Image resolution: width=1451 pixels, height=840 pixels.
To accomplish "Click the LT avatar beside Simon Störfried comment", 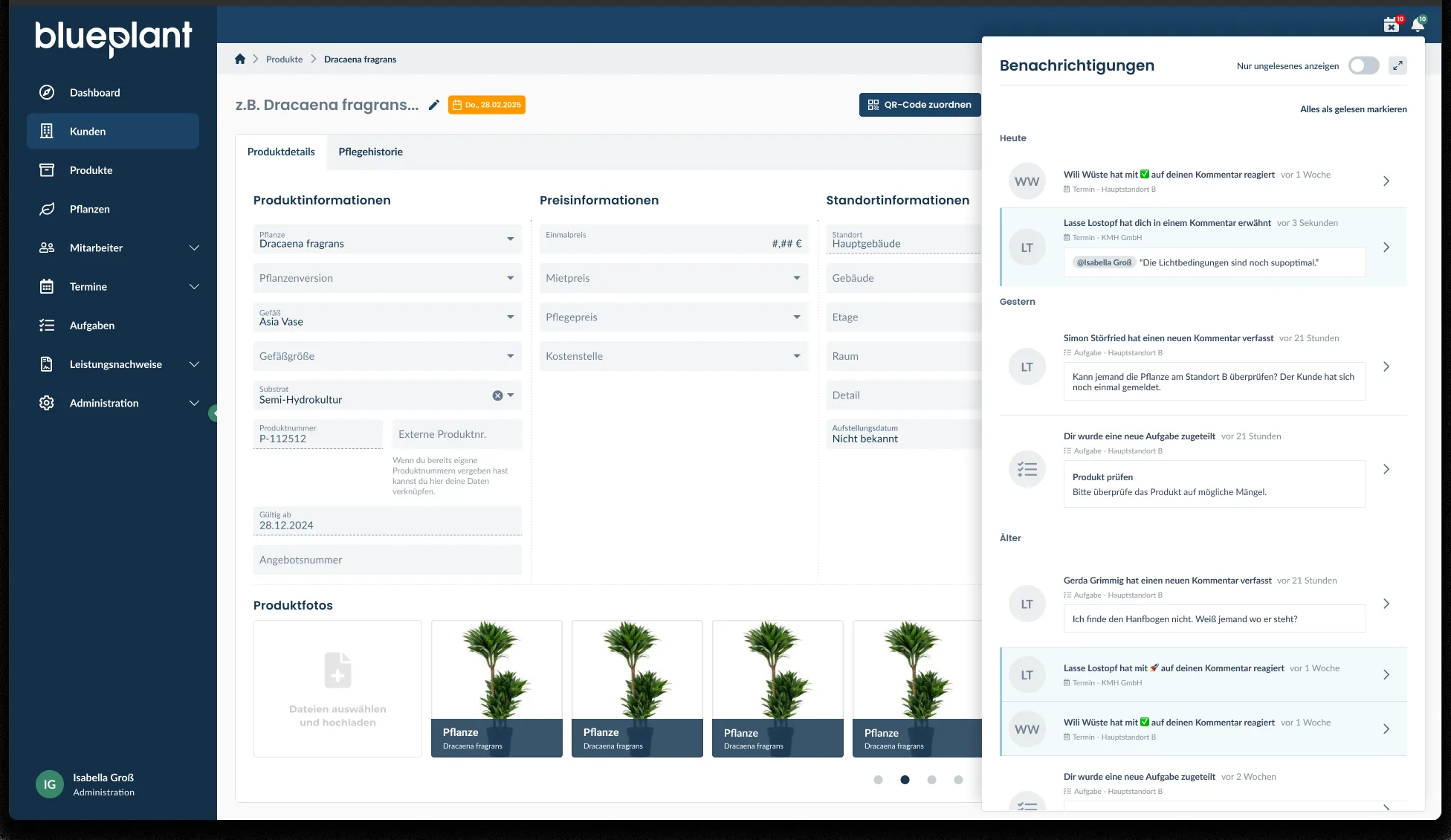I will 1027,367.
